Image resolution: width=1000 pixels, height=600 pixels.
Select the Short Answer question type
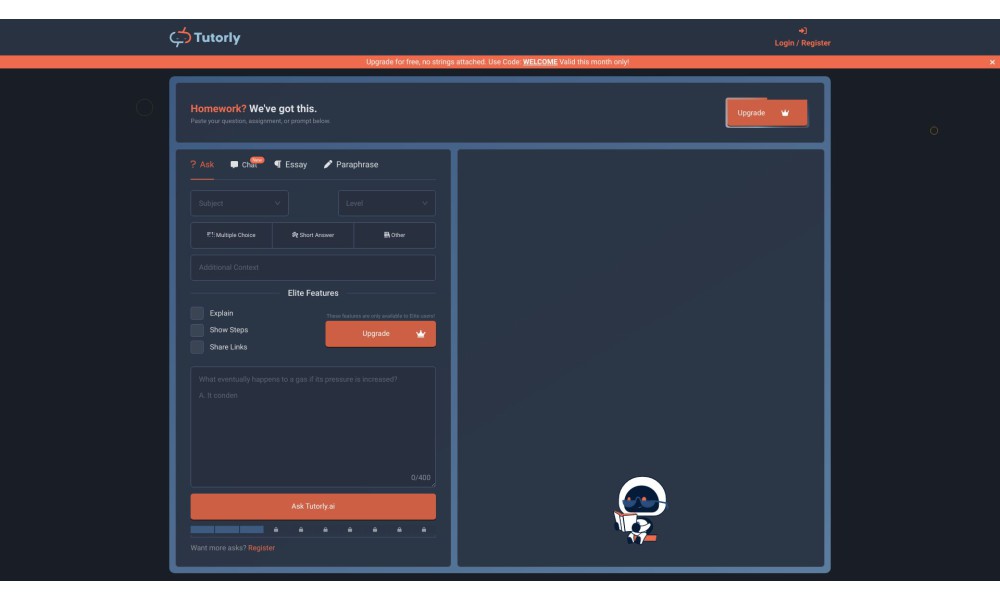click(312, 235)
